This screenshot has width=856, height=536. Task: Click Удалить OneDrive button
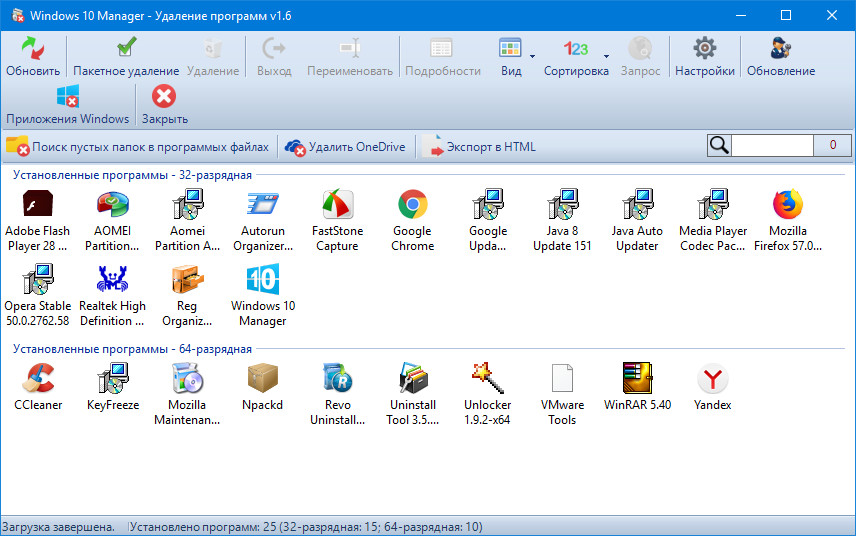[x=346, y=147]
